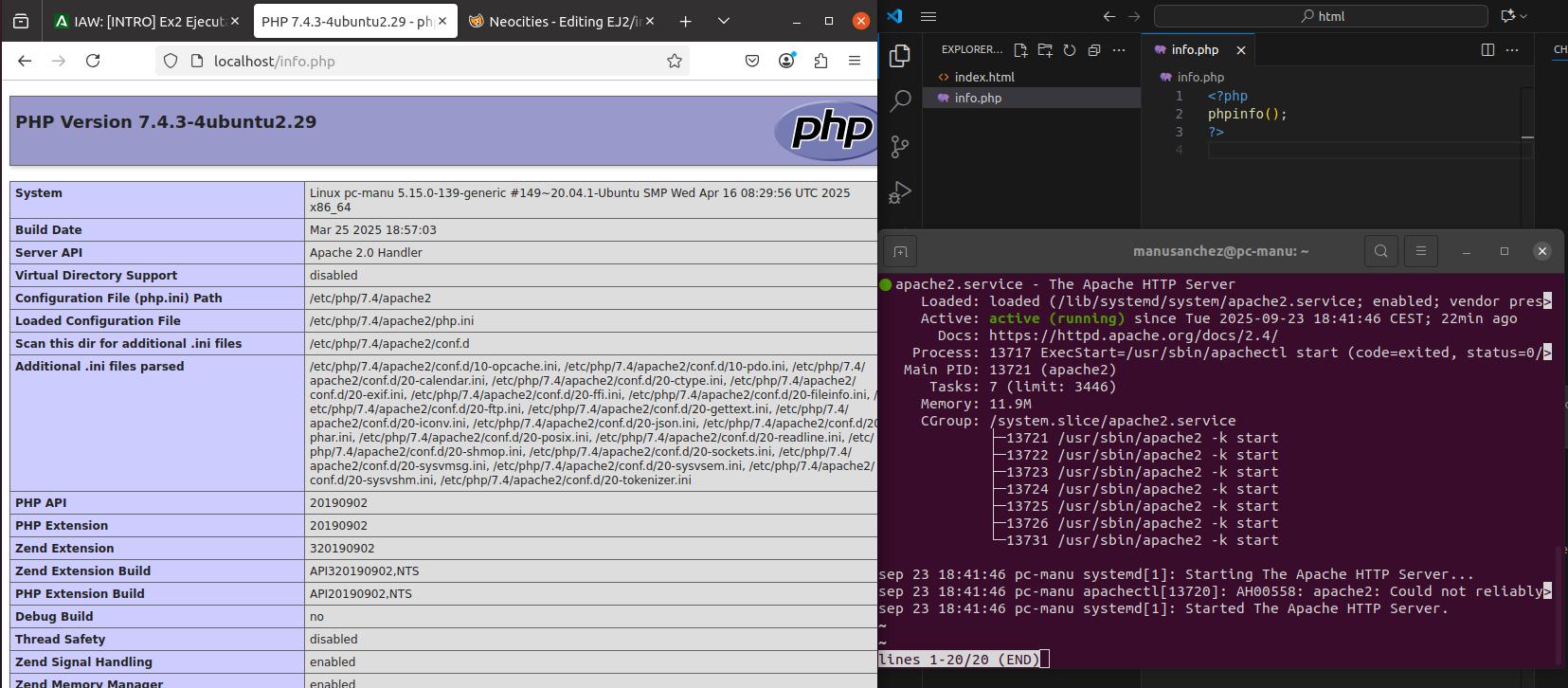Open Firefox extensions puzzle icon

click(820, 61)
